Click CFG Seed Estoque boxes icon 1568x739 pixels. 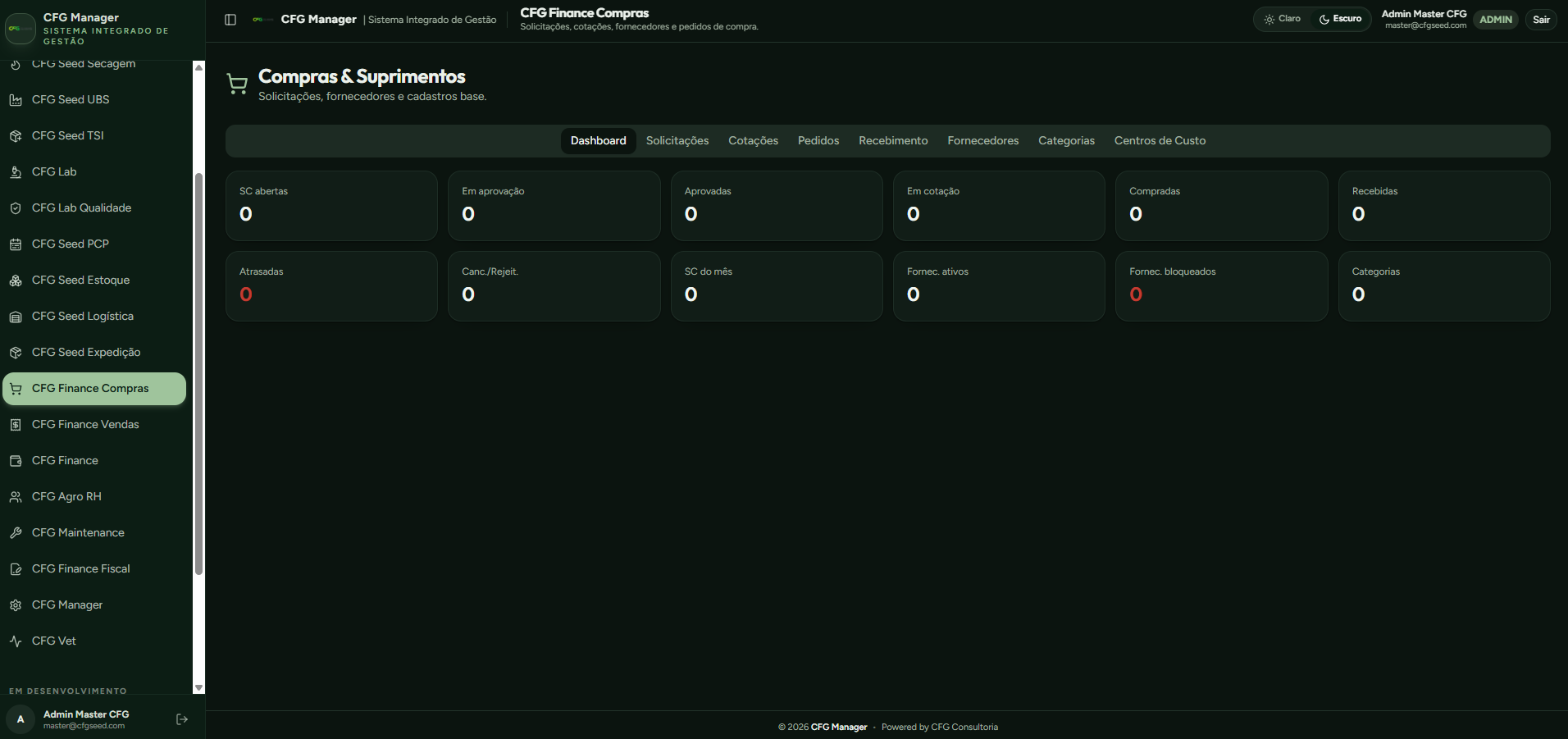(16, 281)
